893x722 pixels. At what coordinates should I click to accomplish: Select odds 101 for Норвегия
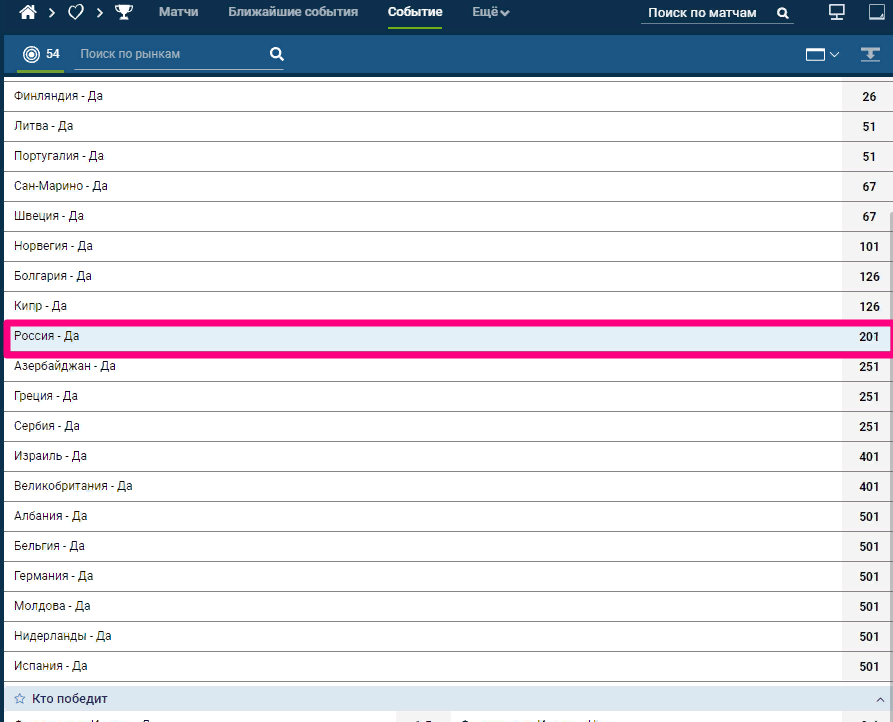click(x=869, y=247)
